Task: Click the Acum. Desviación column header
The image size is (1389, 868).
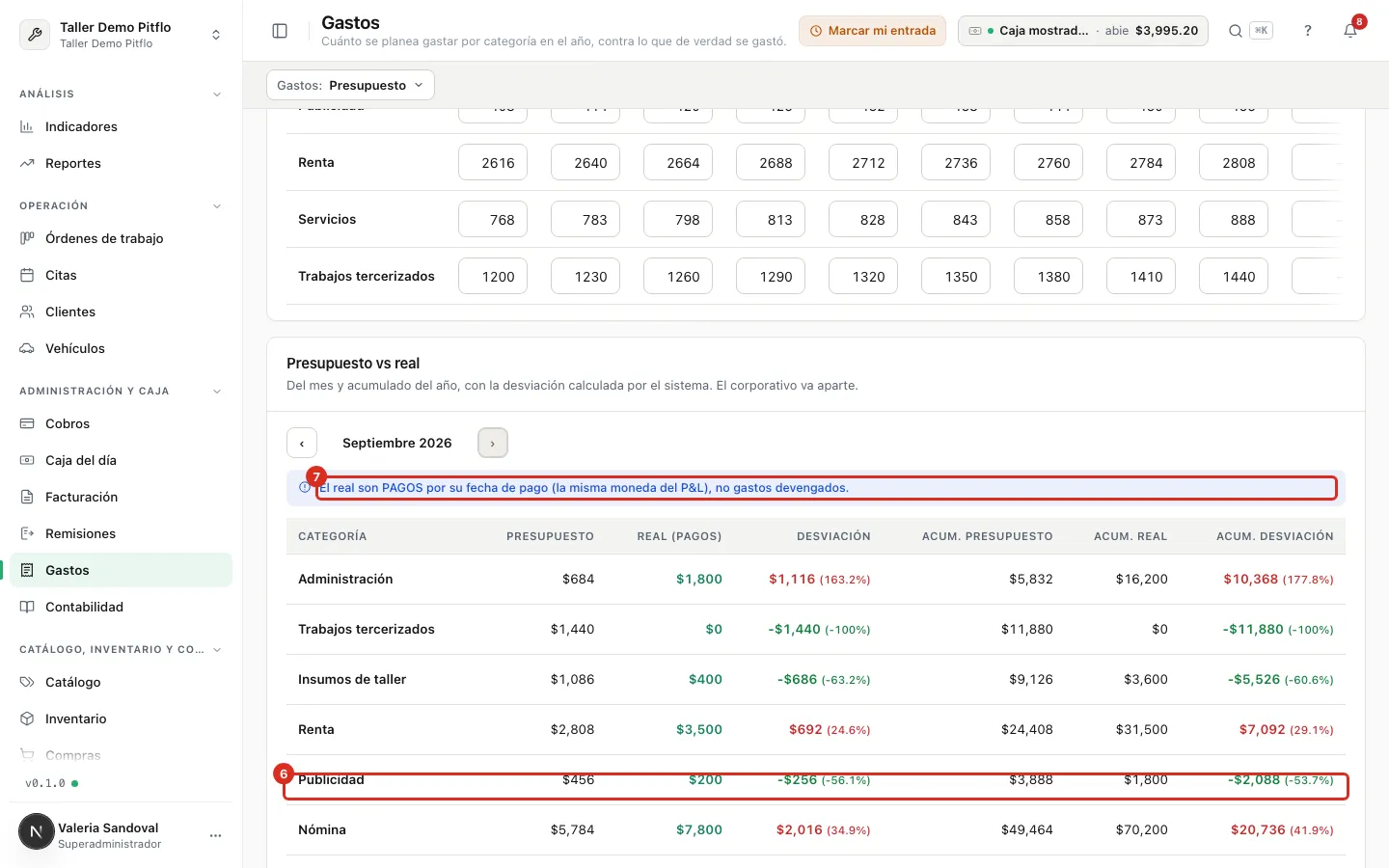Action: [1275, 536]
